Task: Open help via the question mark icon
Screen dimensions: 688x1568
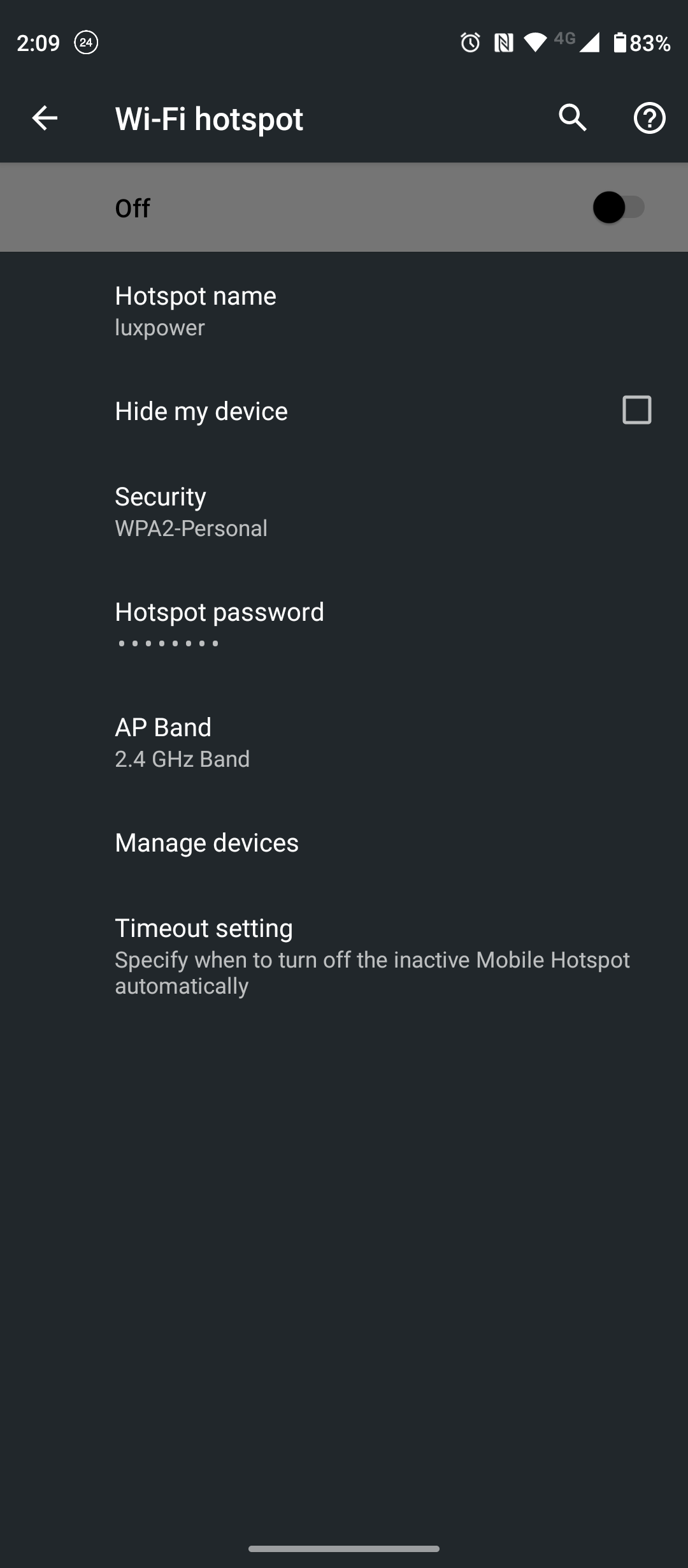Action: [x=649, y=118]
